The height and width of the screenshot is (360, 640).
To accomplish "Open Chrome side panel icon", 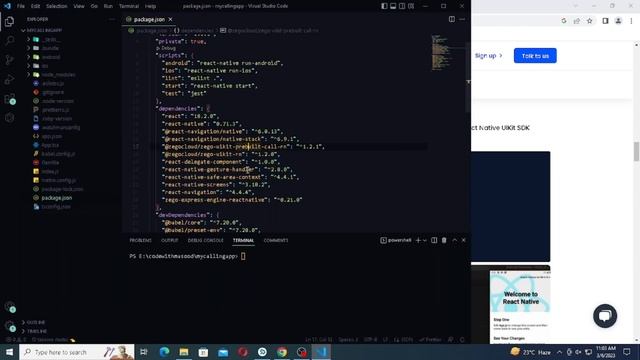I will (605, 21).
